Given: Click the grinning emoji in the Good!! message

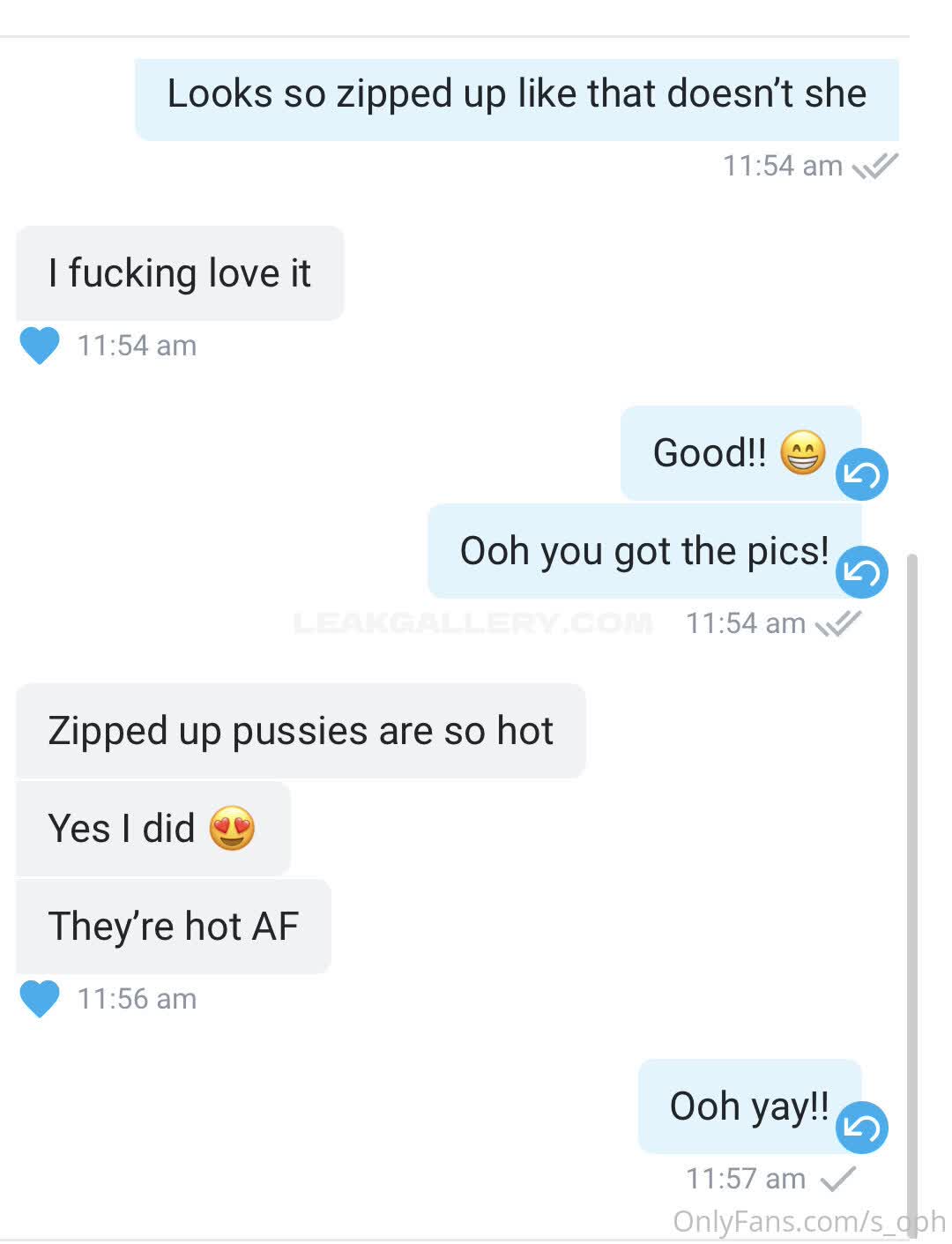Looking at the screenshot, I should (802, 453).
